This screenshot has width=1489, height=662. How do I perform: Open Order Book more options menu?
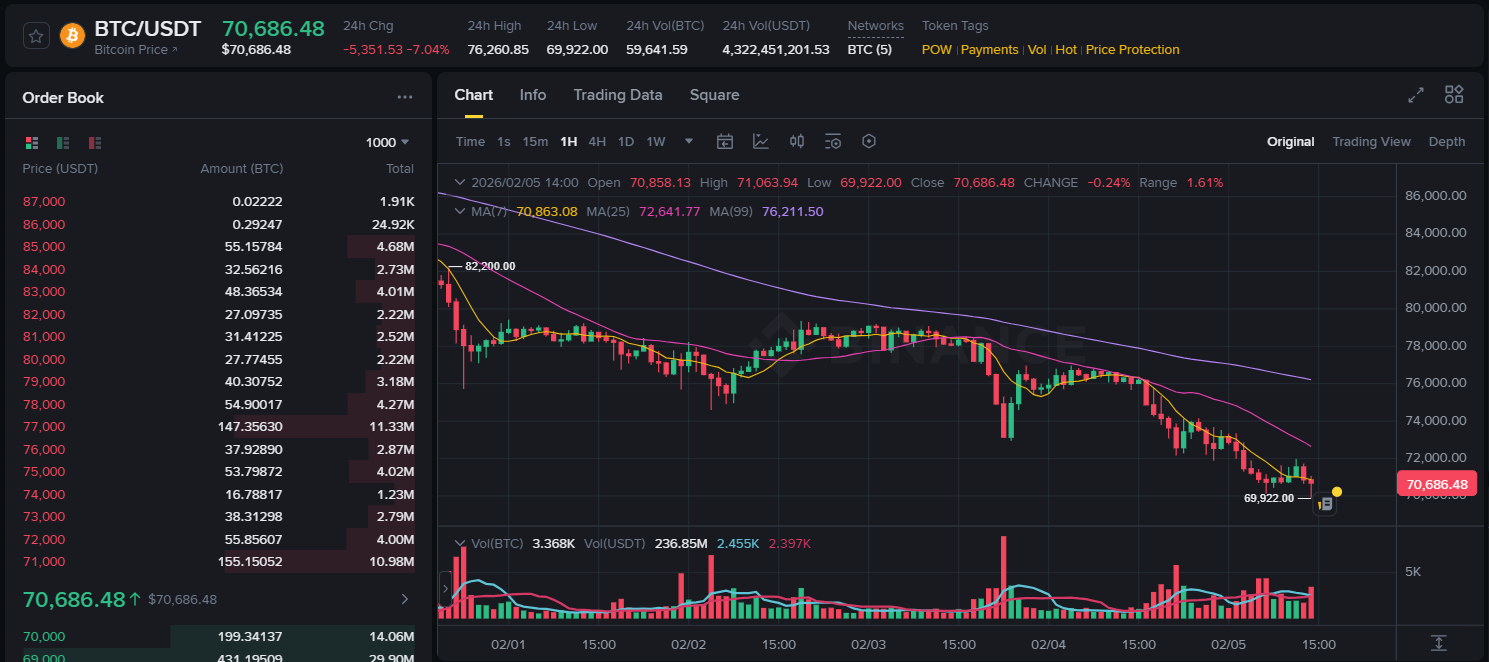(x=405, y=96)
